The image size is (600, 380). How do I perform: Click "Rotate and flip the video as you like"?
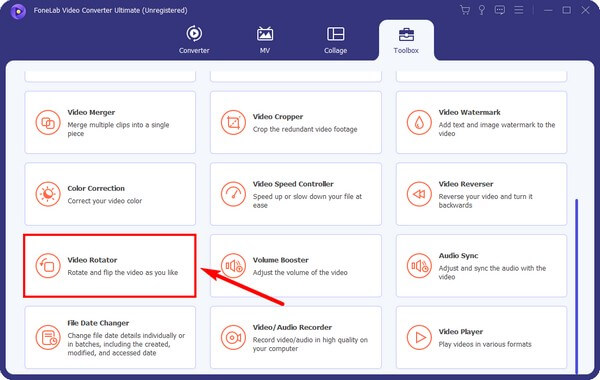(122, 273)
